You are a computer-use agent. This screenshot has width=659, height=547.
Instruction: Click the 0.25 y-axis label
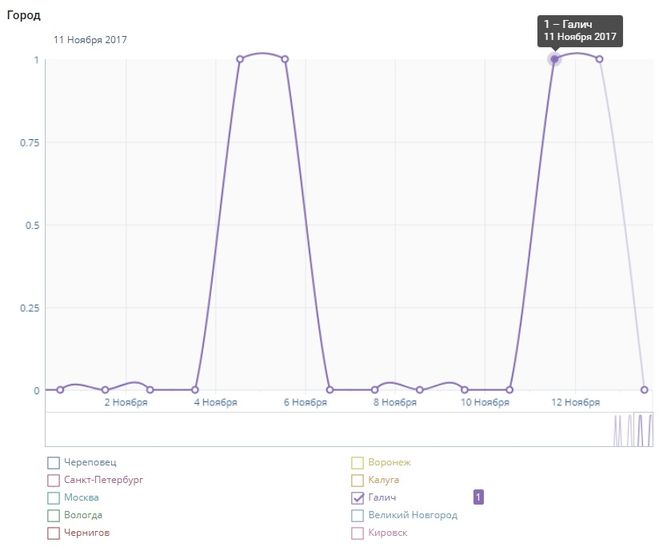coord(29,308)
